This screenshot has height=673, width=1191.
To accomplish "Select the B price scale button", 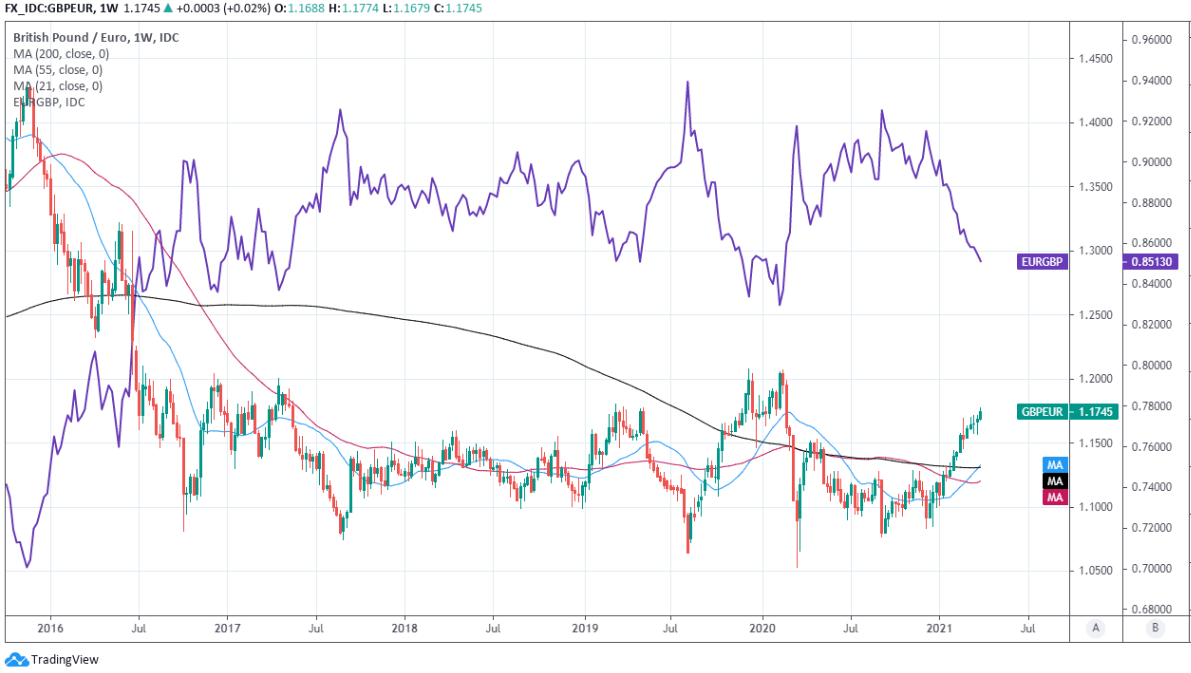I will click(x=1156, y=627).
